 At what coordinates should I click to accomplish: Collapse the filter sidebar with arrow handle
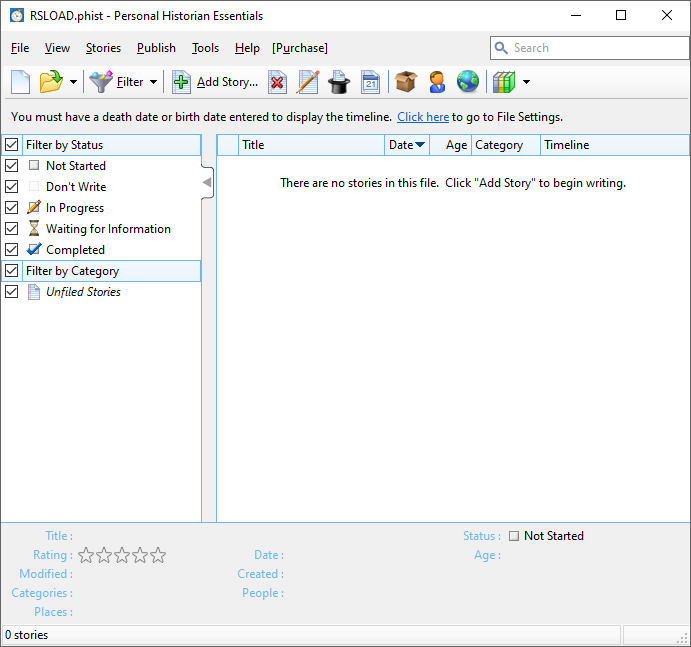(207, 182)
